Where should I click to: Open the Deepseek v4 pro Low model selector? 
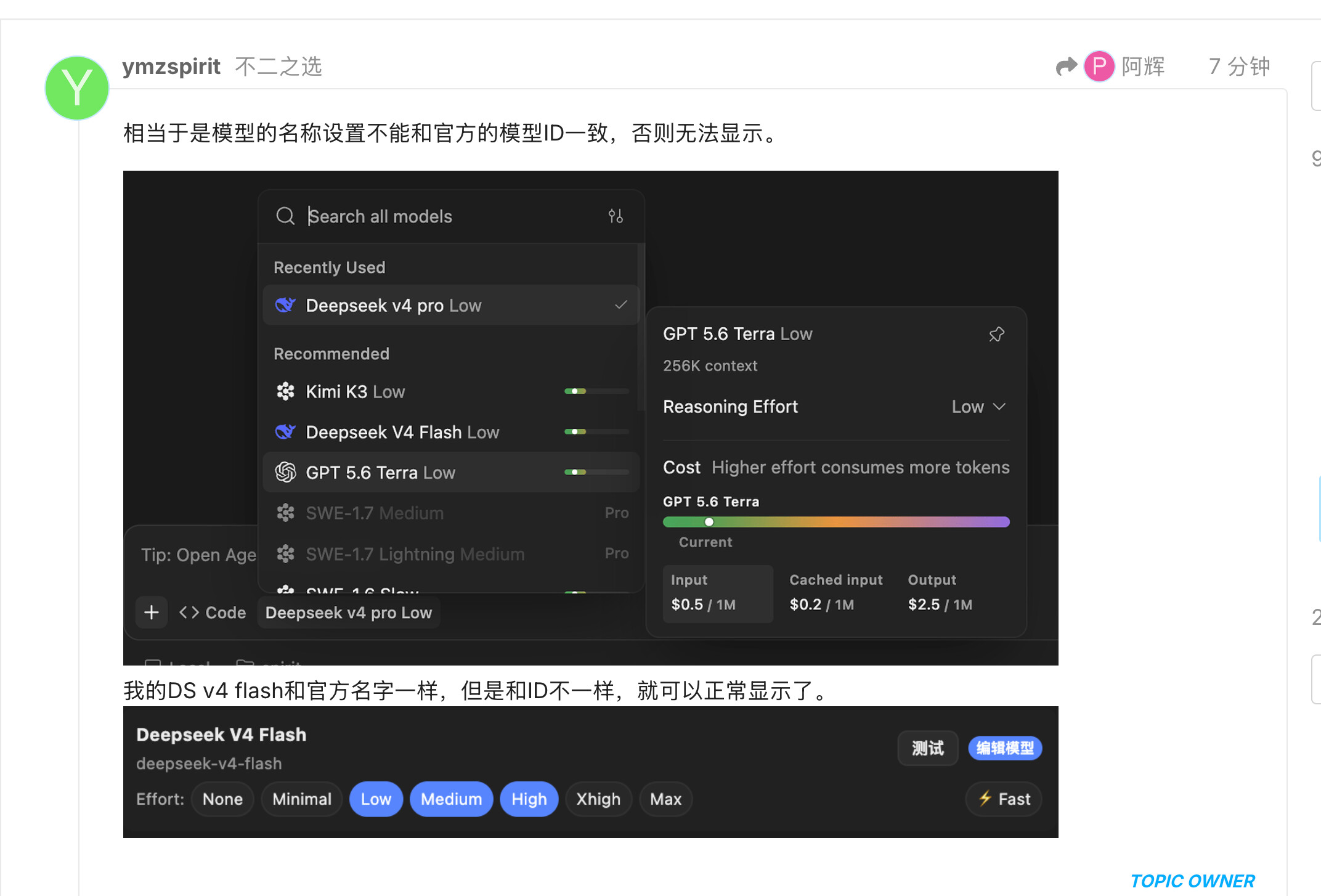[349, 613]
